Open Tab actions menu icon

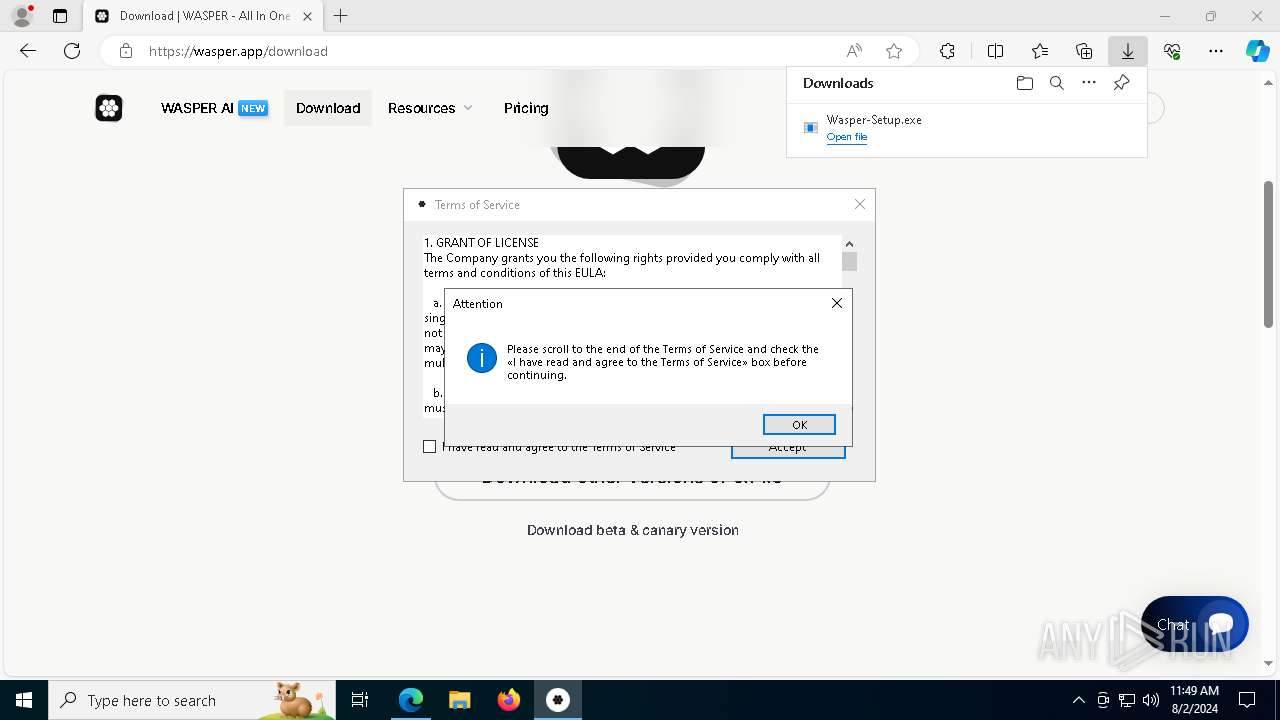[60, 16]
